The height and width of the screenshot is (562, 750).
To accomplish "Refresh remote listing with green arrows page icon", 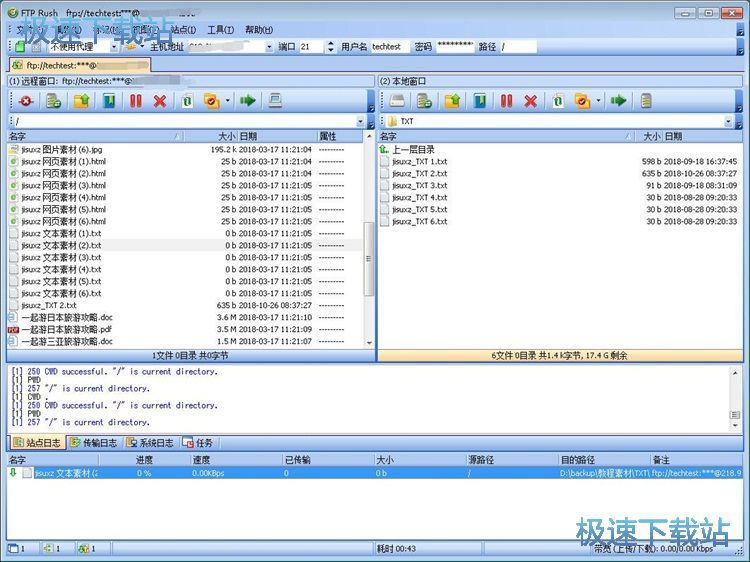I will (x=187, y=101).
